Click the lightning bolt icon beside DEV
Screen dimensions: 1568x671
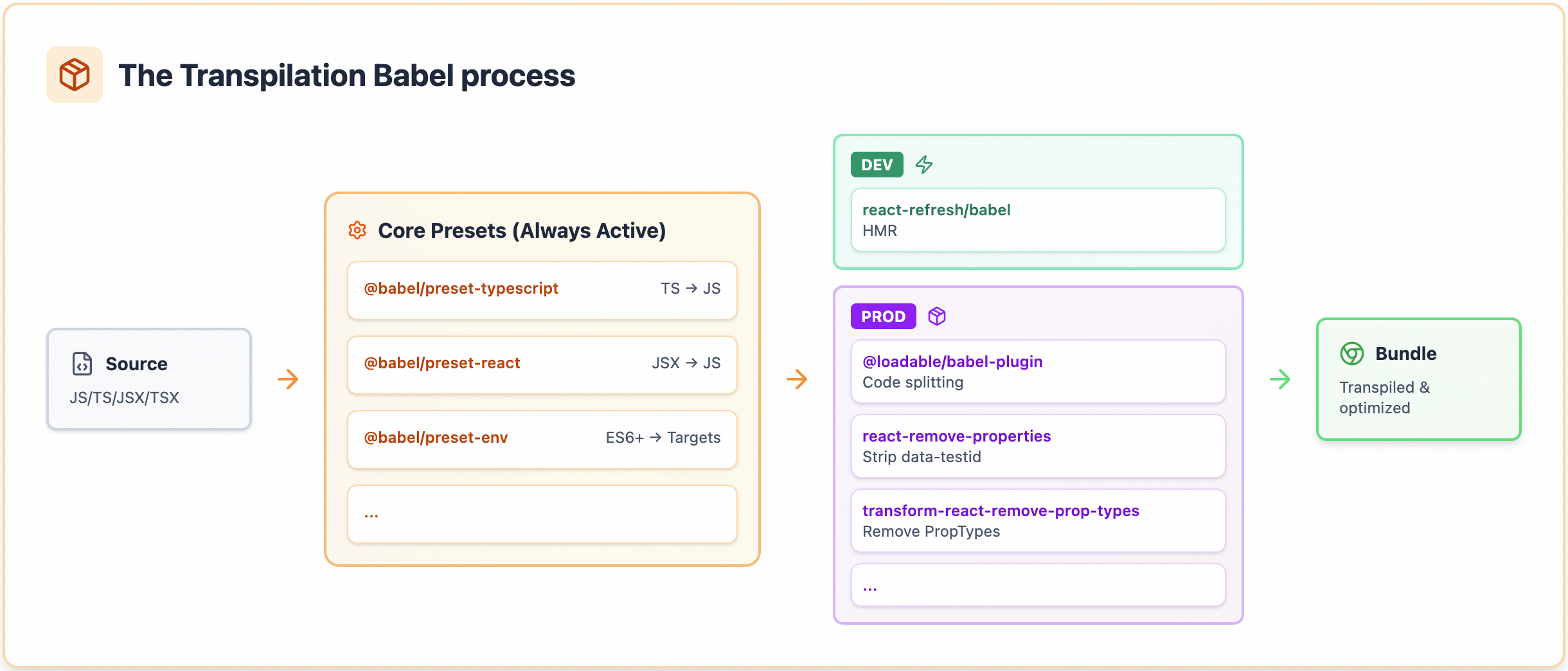click(x=924, y=165)
